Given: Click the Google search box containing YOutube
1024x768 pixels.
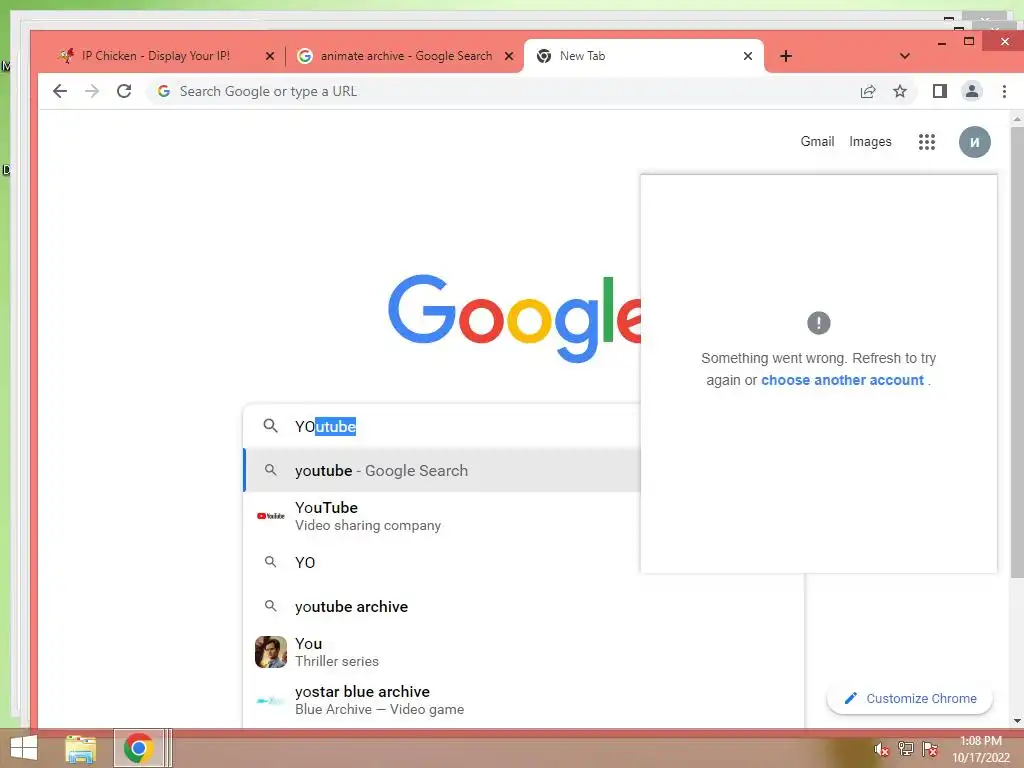Looking at the screenshot, I should (441, 426).
